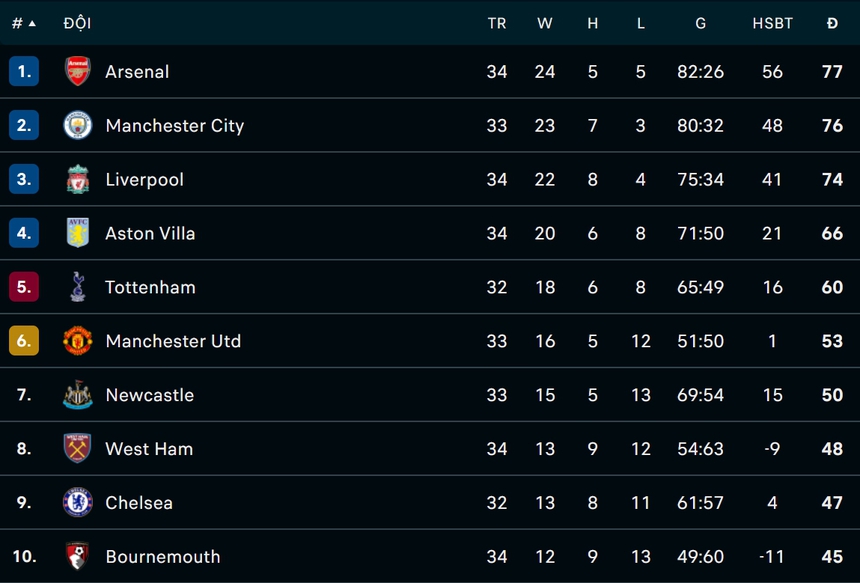Click the West Ham crest icon

tap(77, 449)
